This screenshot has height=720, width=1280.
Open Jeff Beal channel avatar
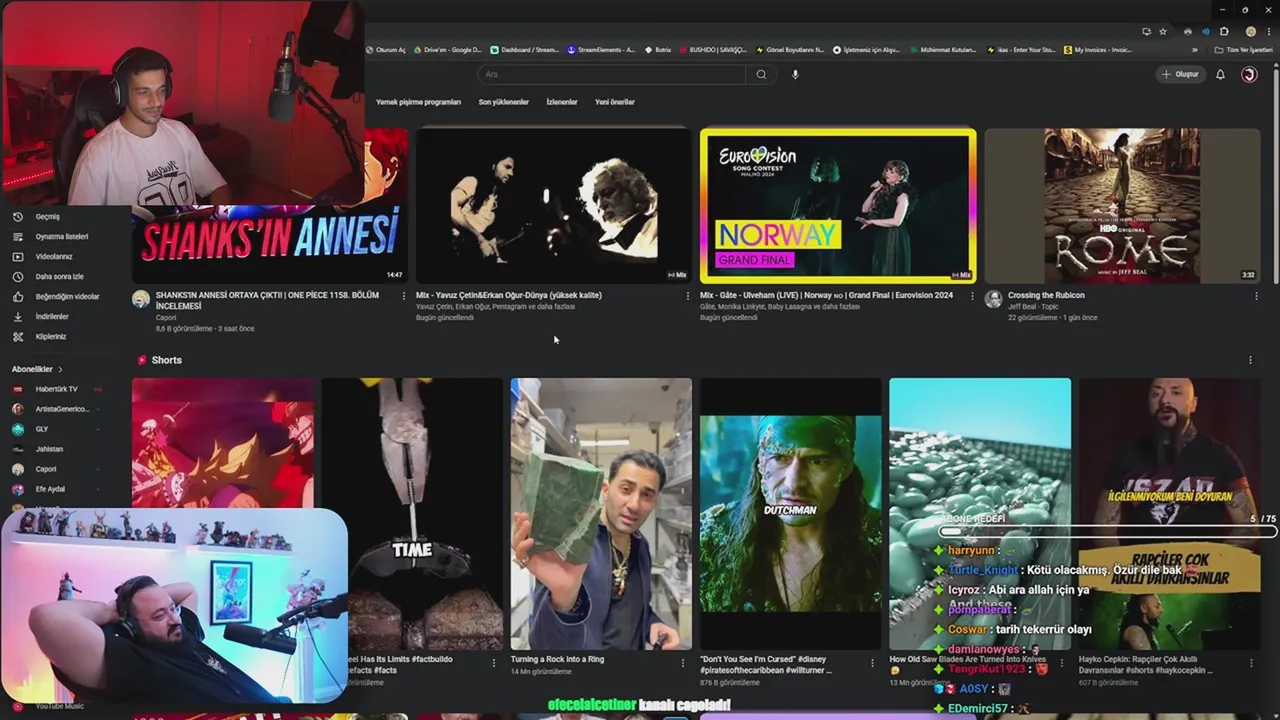click(993, 299)
